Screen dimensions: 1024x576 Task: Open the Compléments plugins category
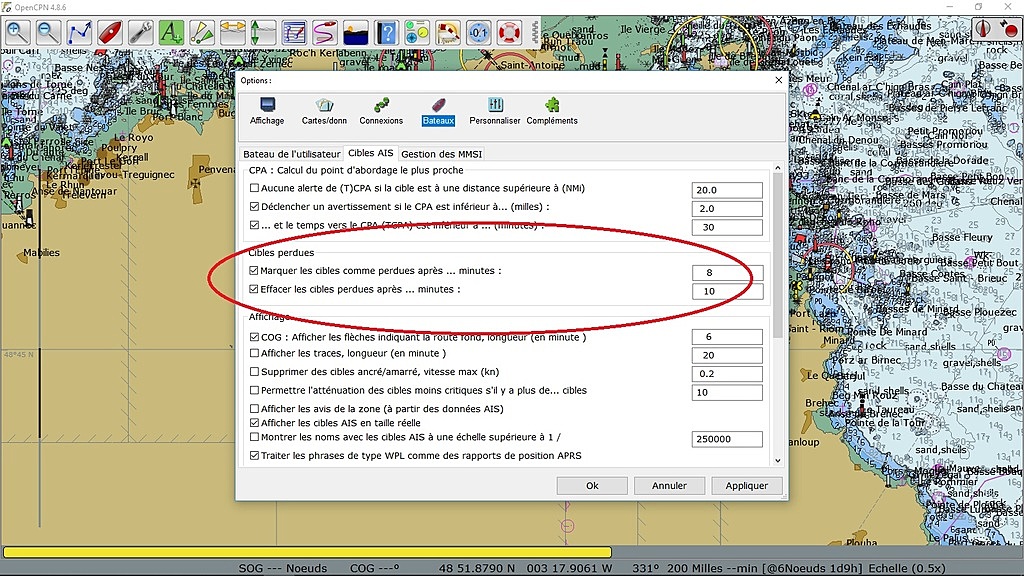tap(552, 111)
